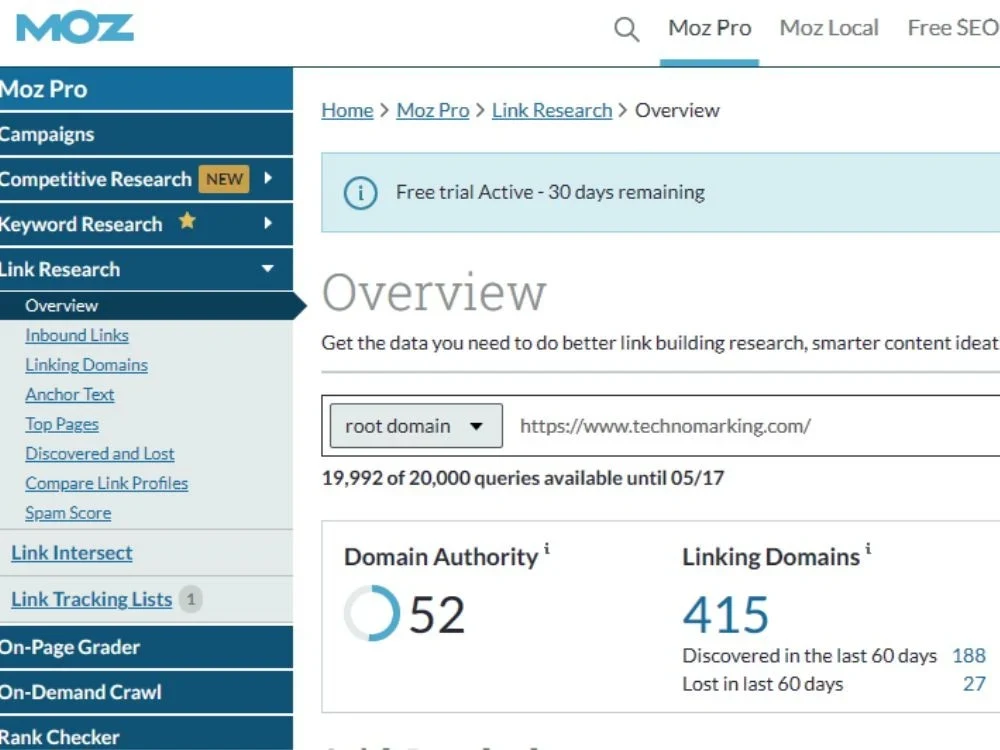Viewport: 1000px width, 750px height.
Task: Click Linking Domains info superscript icon
Action: coord(868,548)
